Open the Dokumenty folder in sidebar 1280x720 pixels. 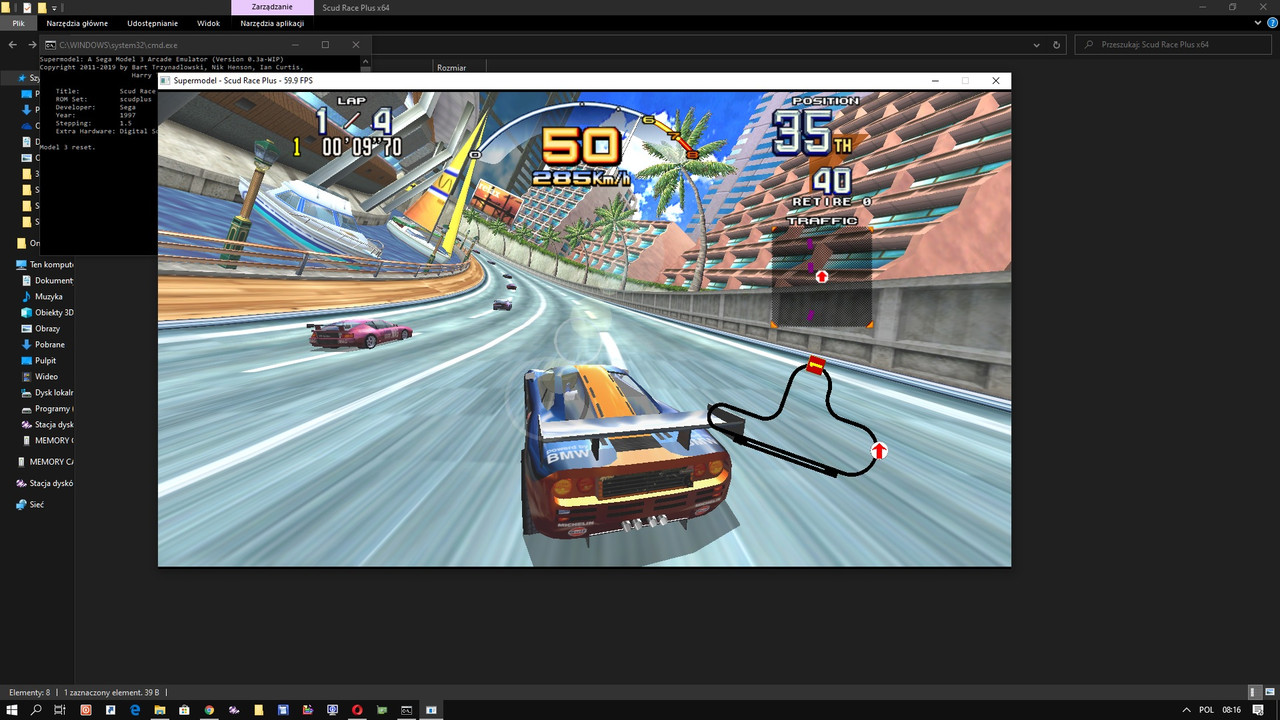46,280
